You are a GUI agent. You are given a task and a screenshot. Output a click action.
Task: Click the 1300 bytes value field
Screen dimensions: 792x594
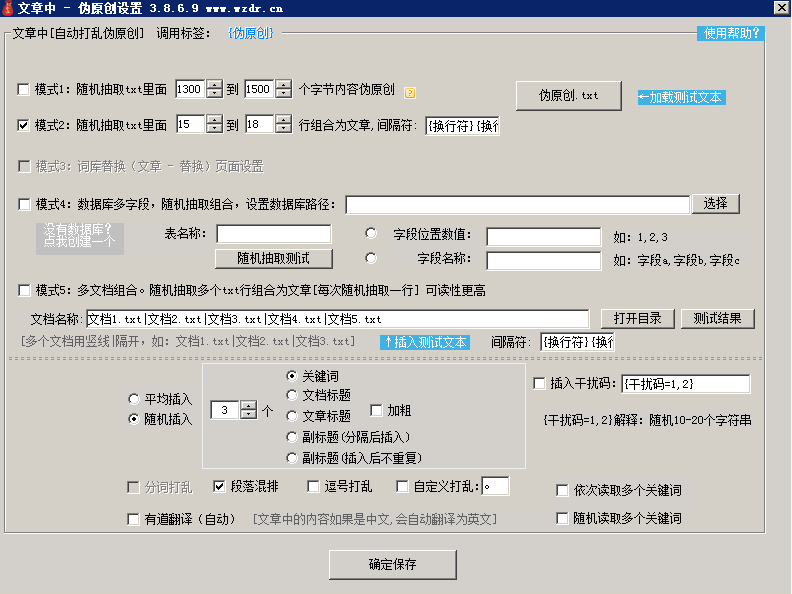(190, 89)
